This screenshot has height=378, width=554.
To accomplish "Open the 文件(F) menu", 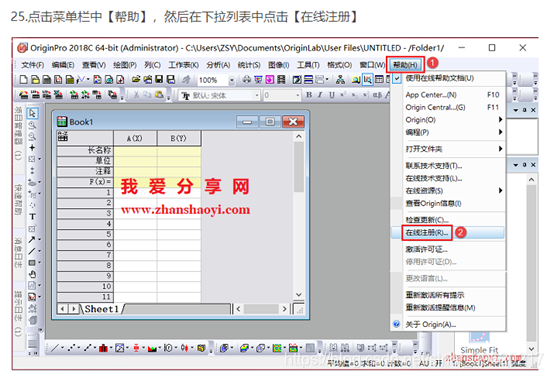I will (x=33, y=65).
